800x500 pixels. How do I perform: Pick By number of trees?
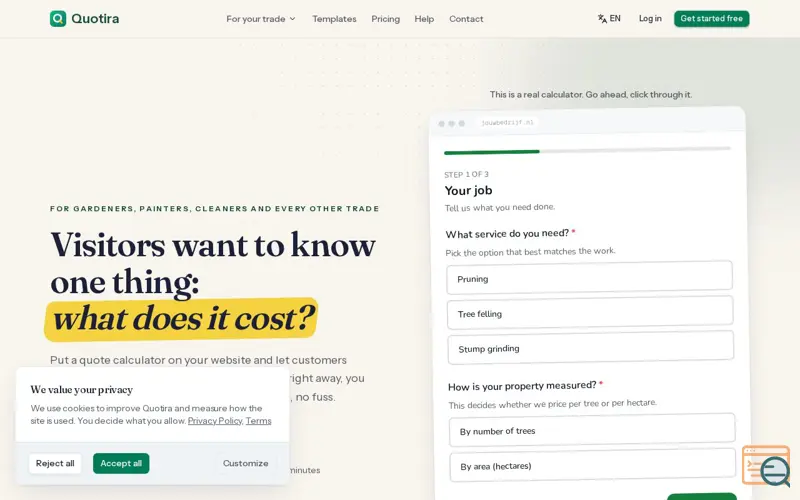click(592, 430)
